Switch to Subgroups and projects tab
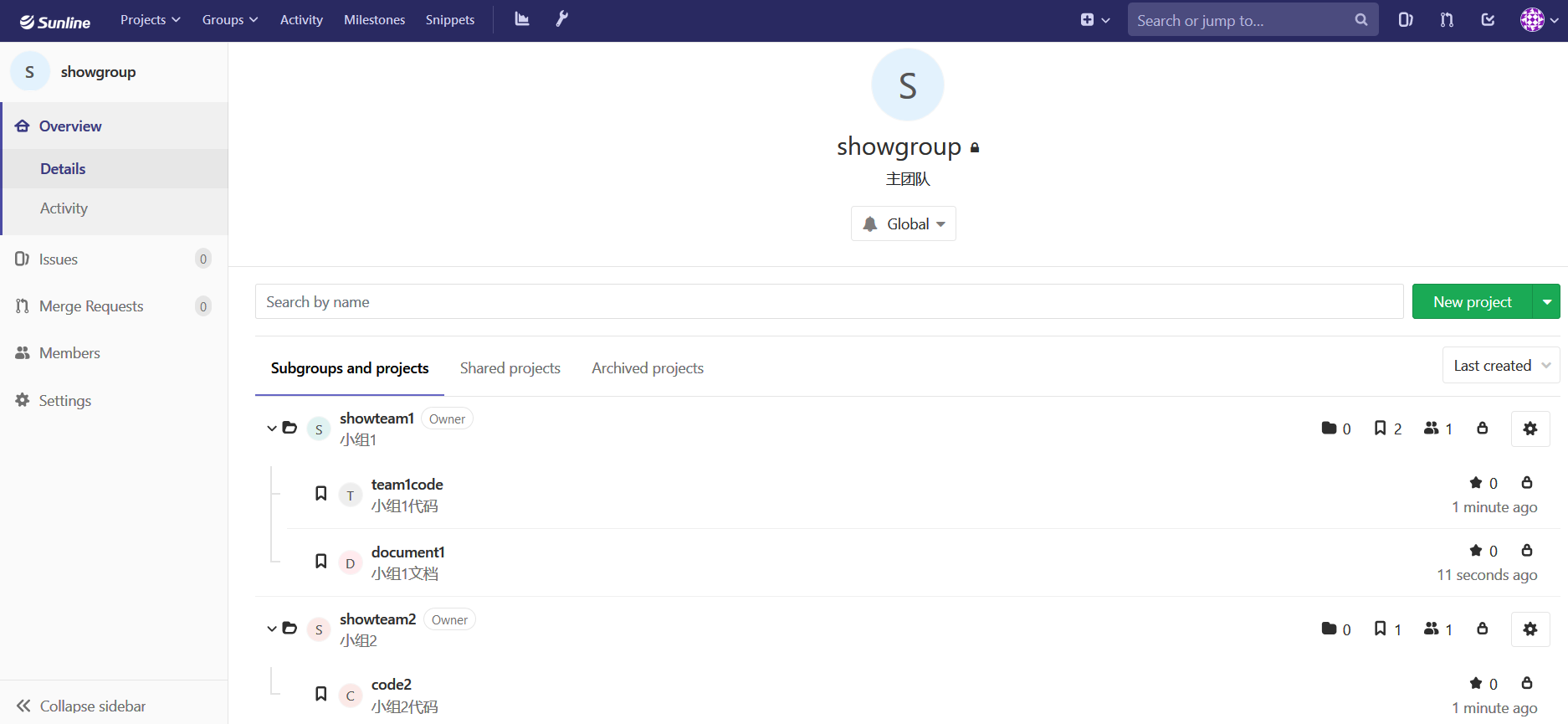1568x724 pixels. (x=350, y=368)
